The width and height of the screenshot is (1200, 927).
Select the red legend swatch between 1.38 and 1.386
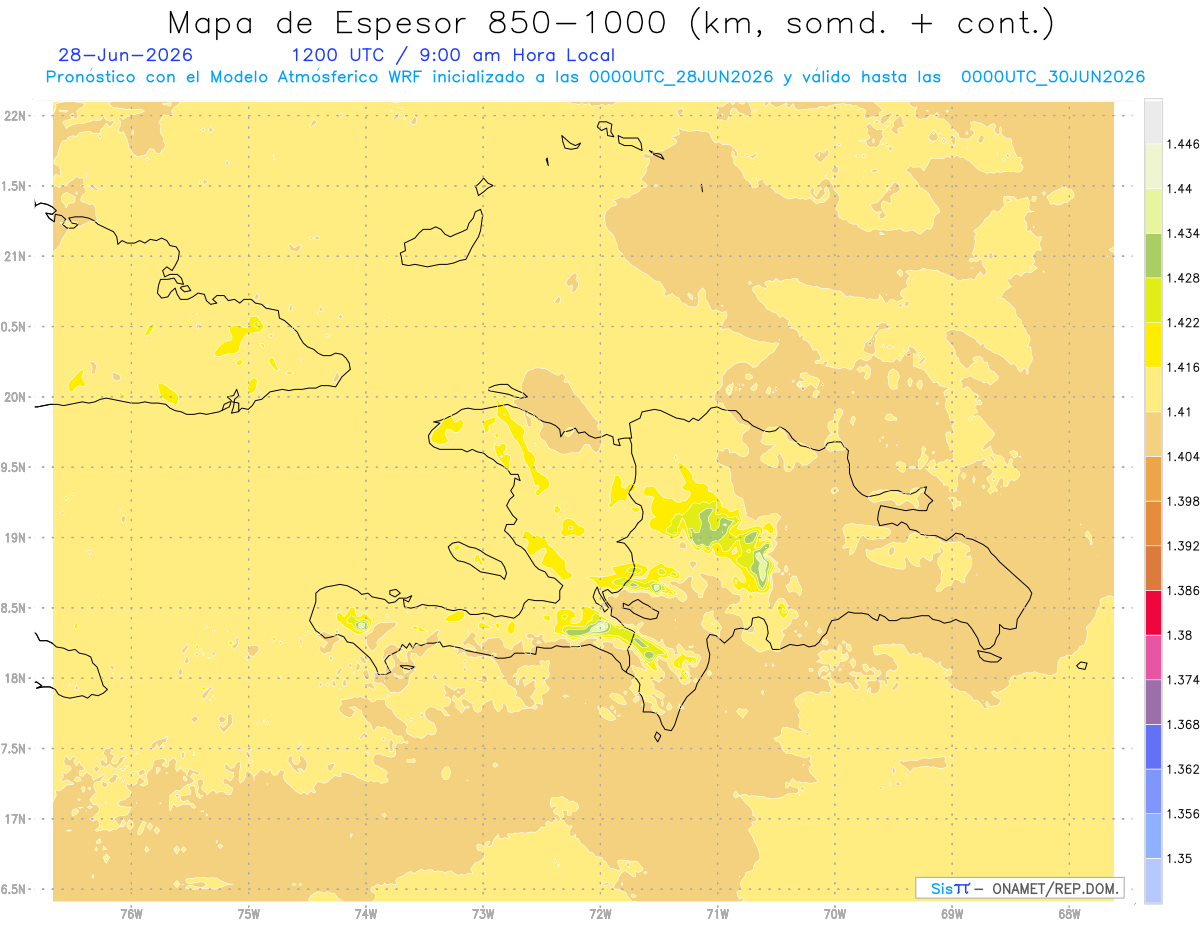tap(1153, 612)
